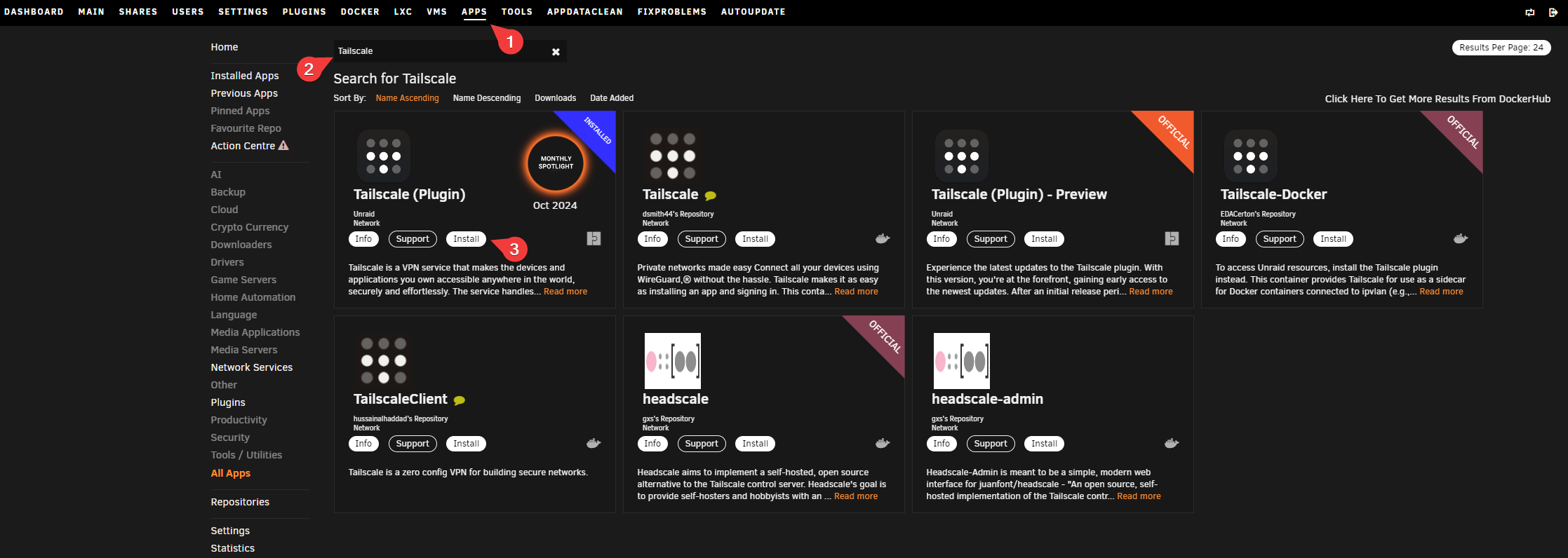Image resolution: width=1568 pixels, height=558 pixels.
Task: Open Installed Apps in sidebar
Action: pos(245,76)
